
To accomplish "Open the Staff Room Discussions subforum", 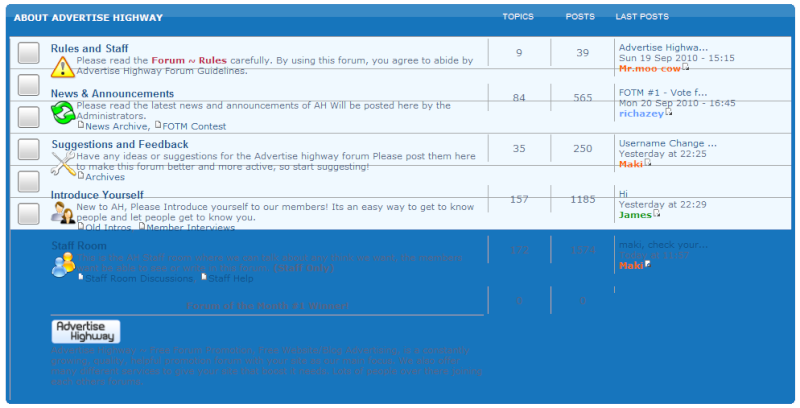I will click(140, 278).
